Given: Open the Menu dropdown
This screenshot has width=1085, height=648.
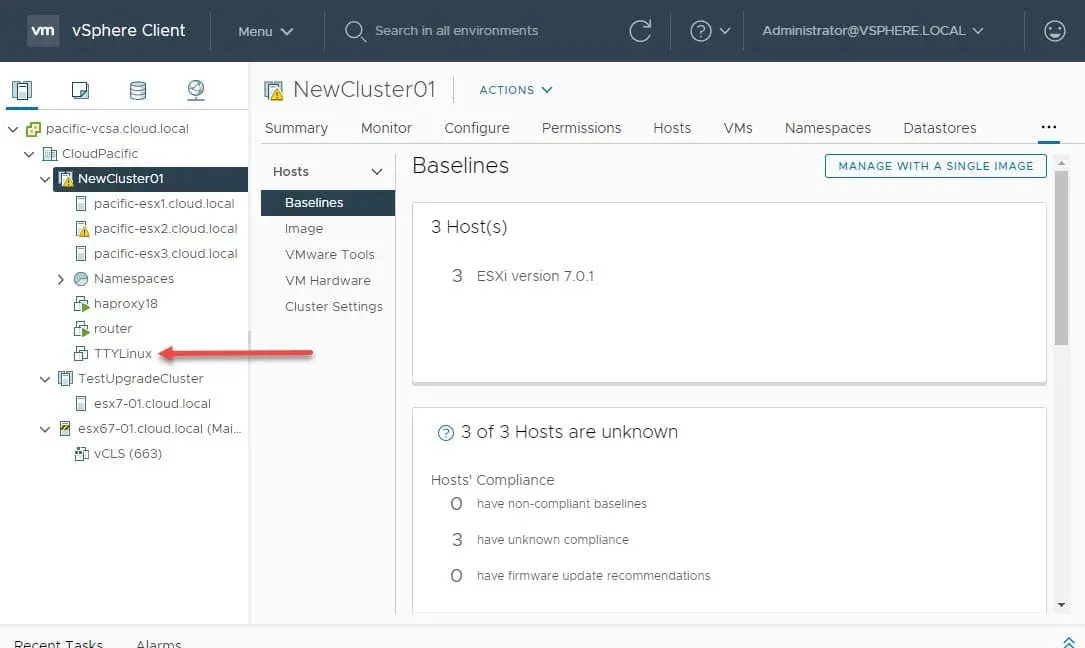Looking at the screenshot, I should 265,31.
